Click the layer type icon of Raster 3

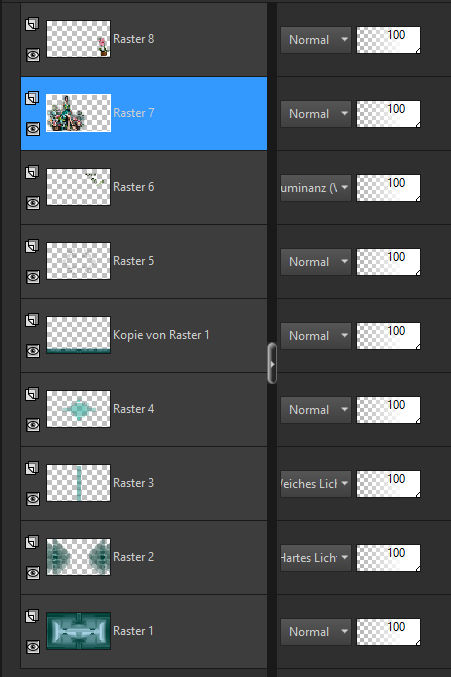click(x=32, y=468)
